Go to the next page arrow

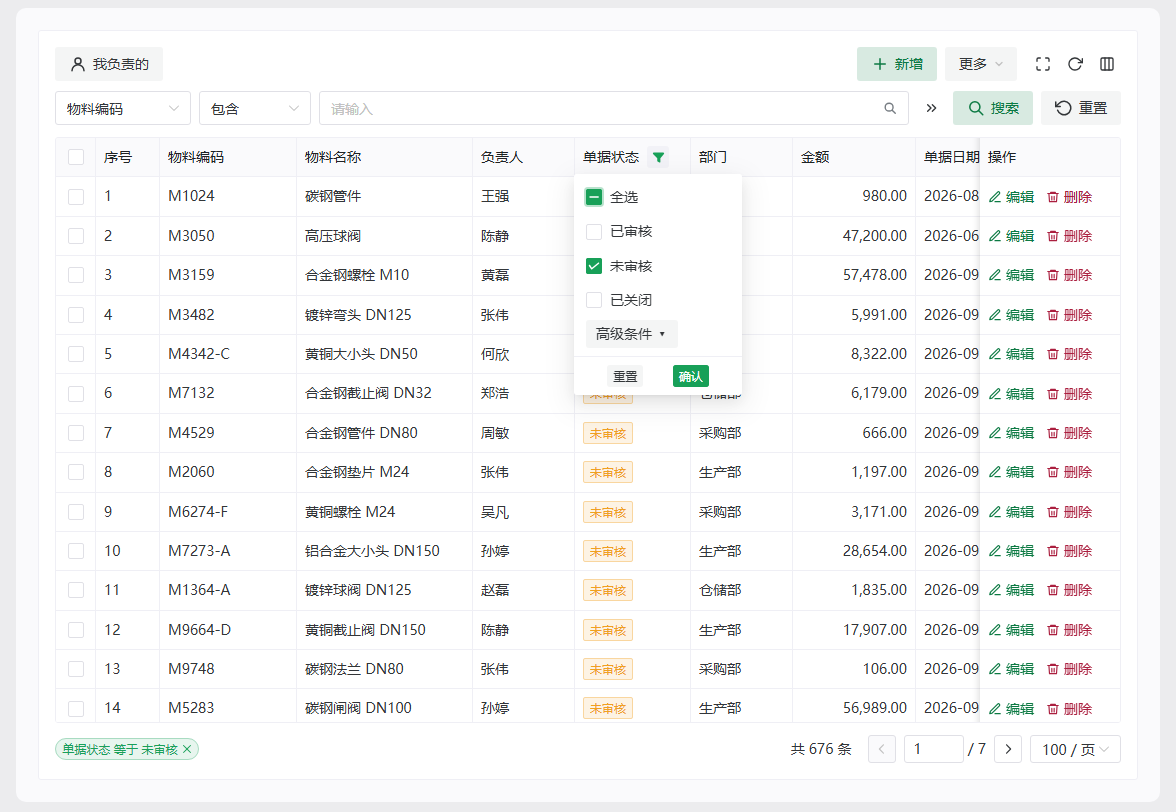(x=1008, y=749)
